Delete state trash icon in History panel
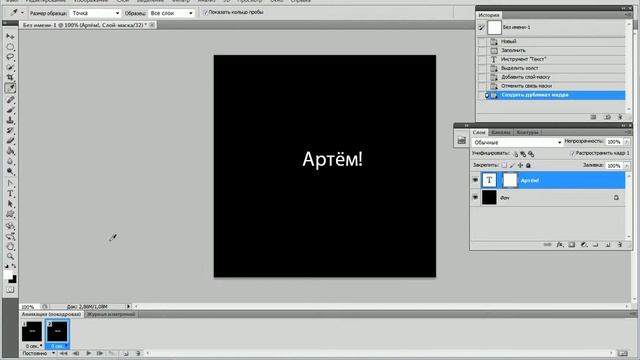640x360 pixels. tap(620, 117)
